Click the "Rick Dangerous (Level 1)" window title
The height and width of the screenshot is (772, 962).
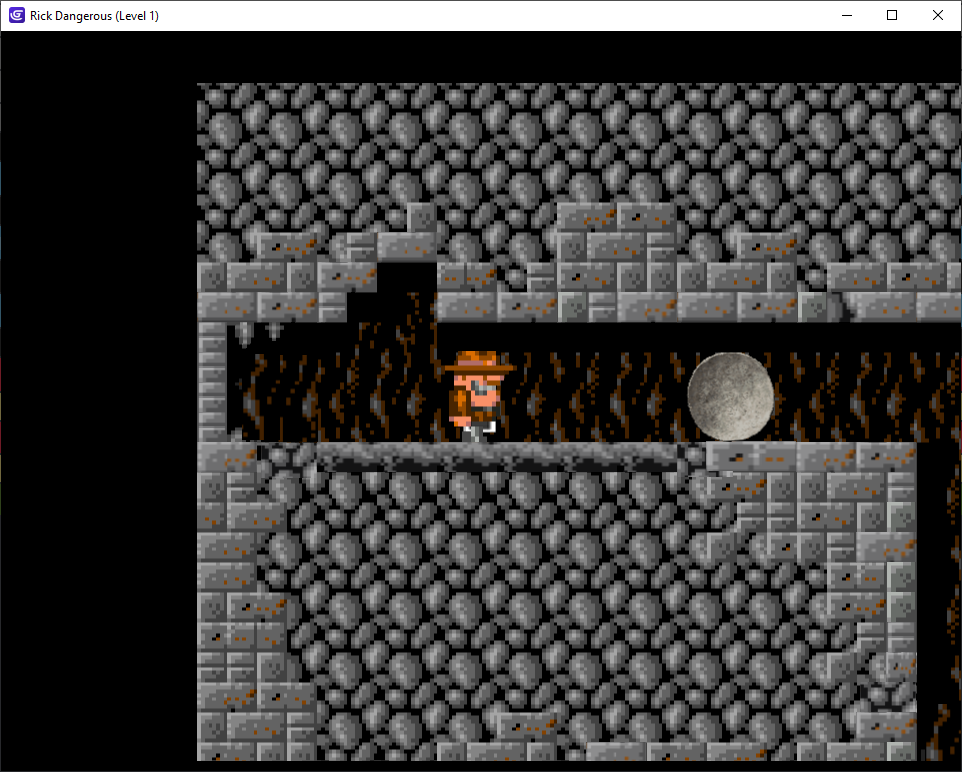coord(94,15)
